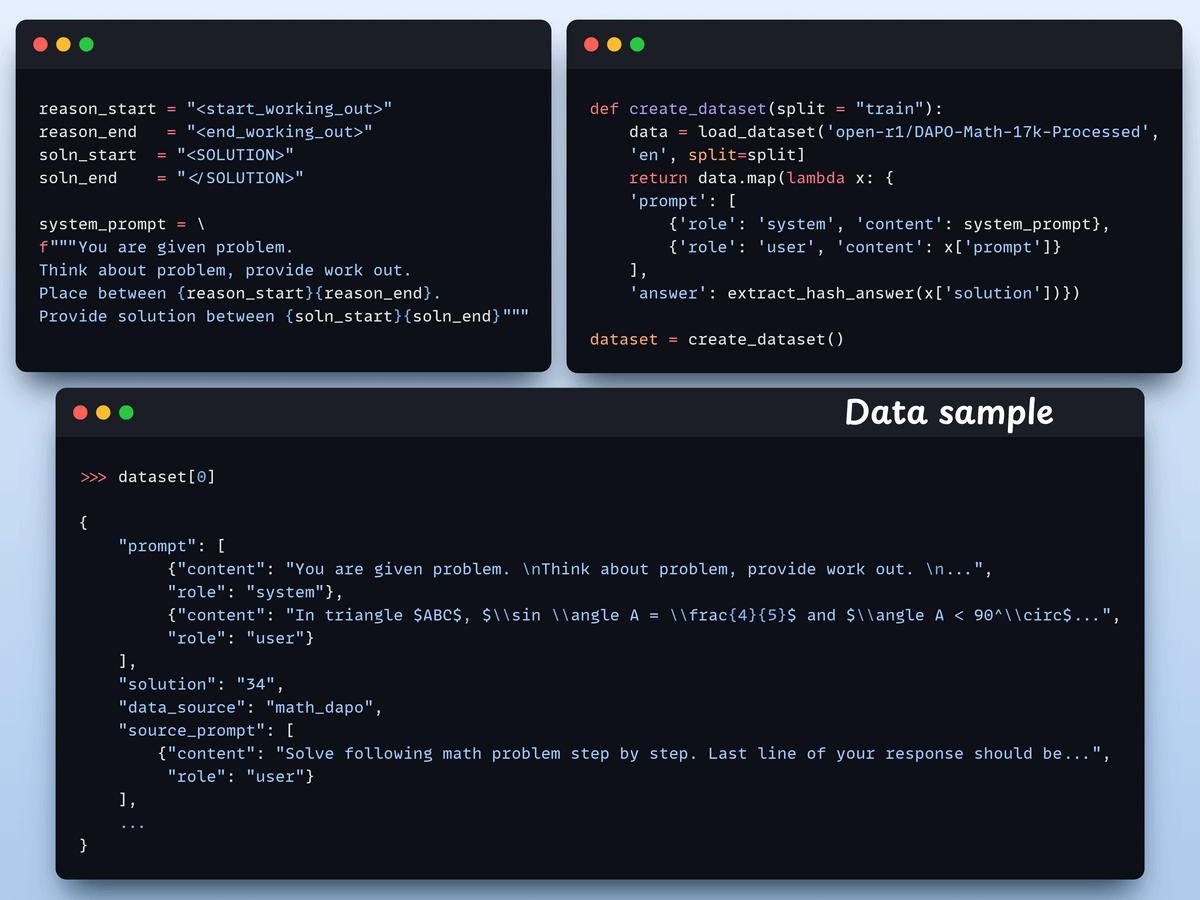Click the "solution": "34" line
The image size is (1200, 900).
pyautogui.click(x=201, y=684)
